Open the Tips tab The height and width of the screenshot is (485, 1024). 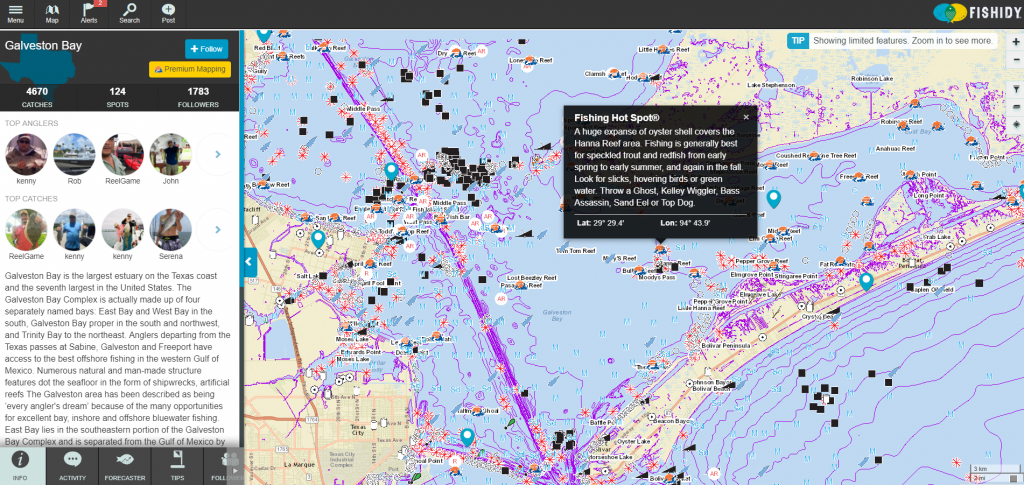[177, 465]
